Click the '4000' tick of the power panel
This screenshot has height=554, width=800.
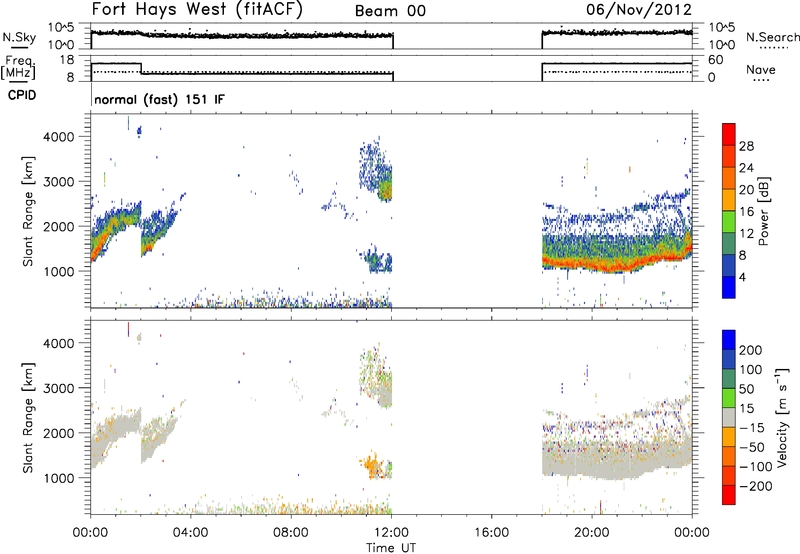[58, 137]
